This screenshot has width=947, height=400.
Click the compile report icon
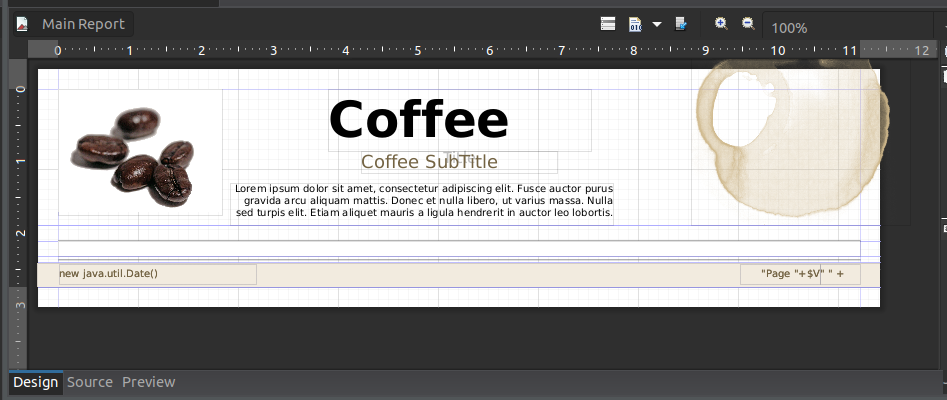tap(635, 24)
